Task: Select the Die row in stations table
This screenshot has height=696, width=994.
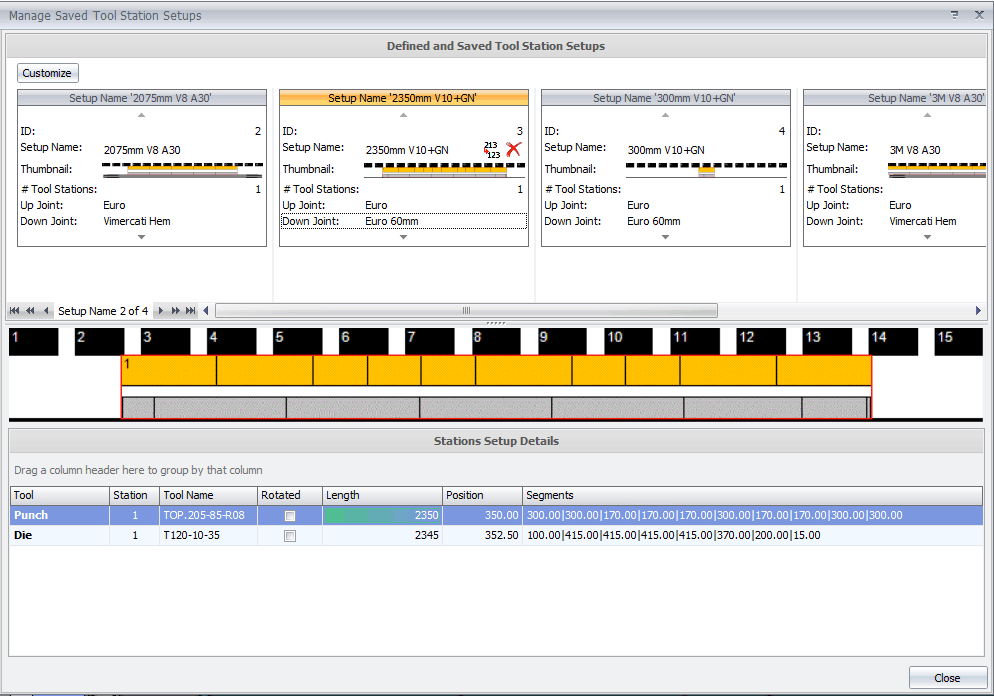Action: 60,536
